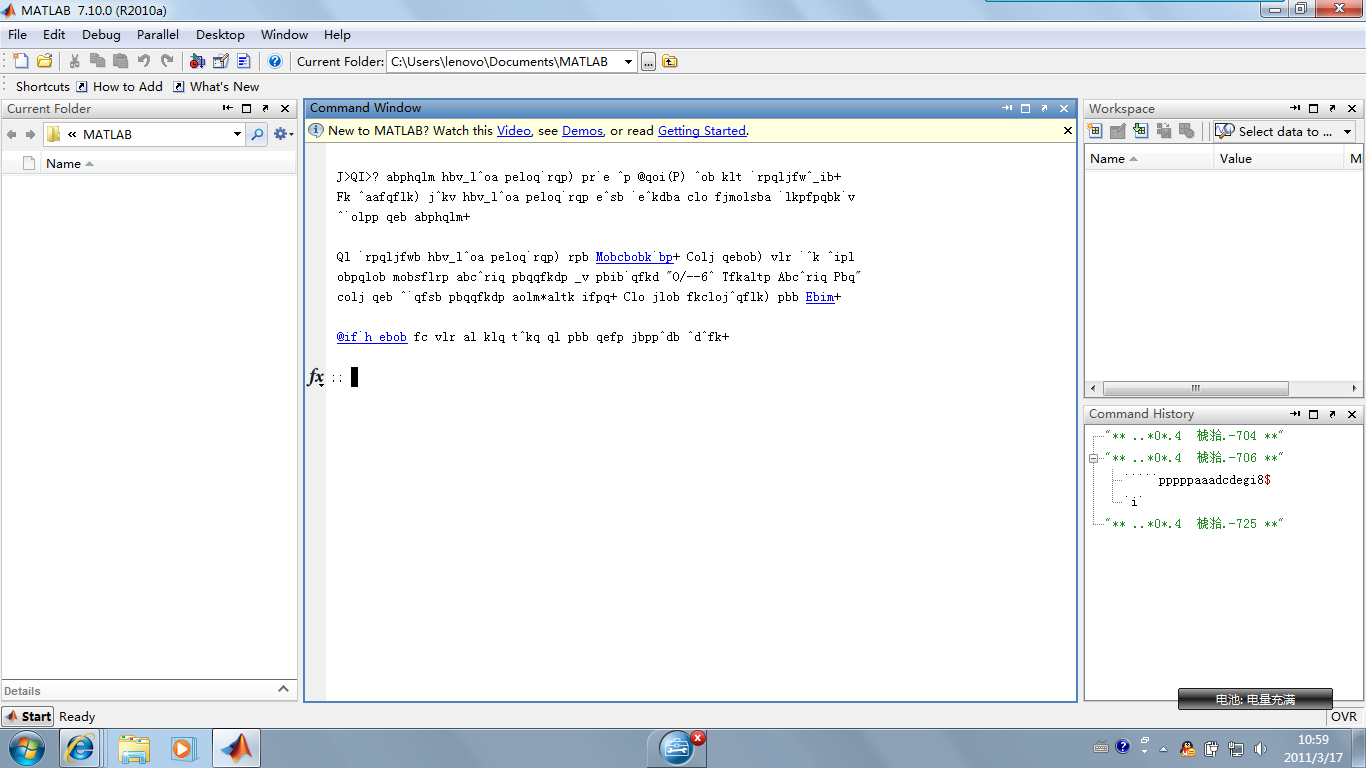Click the Open file folder icon in the toolbar
Viewport: 1366px width, 768px height.
(x=44, y=61)
